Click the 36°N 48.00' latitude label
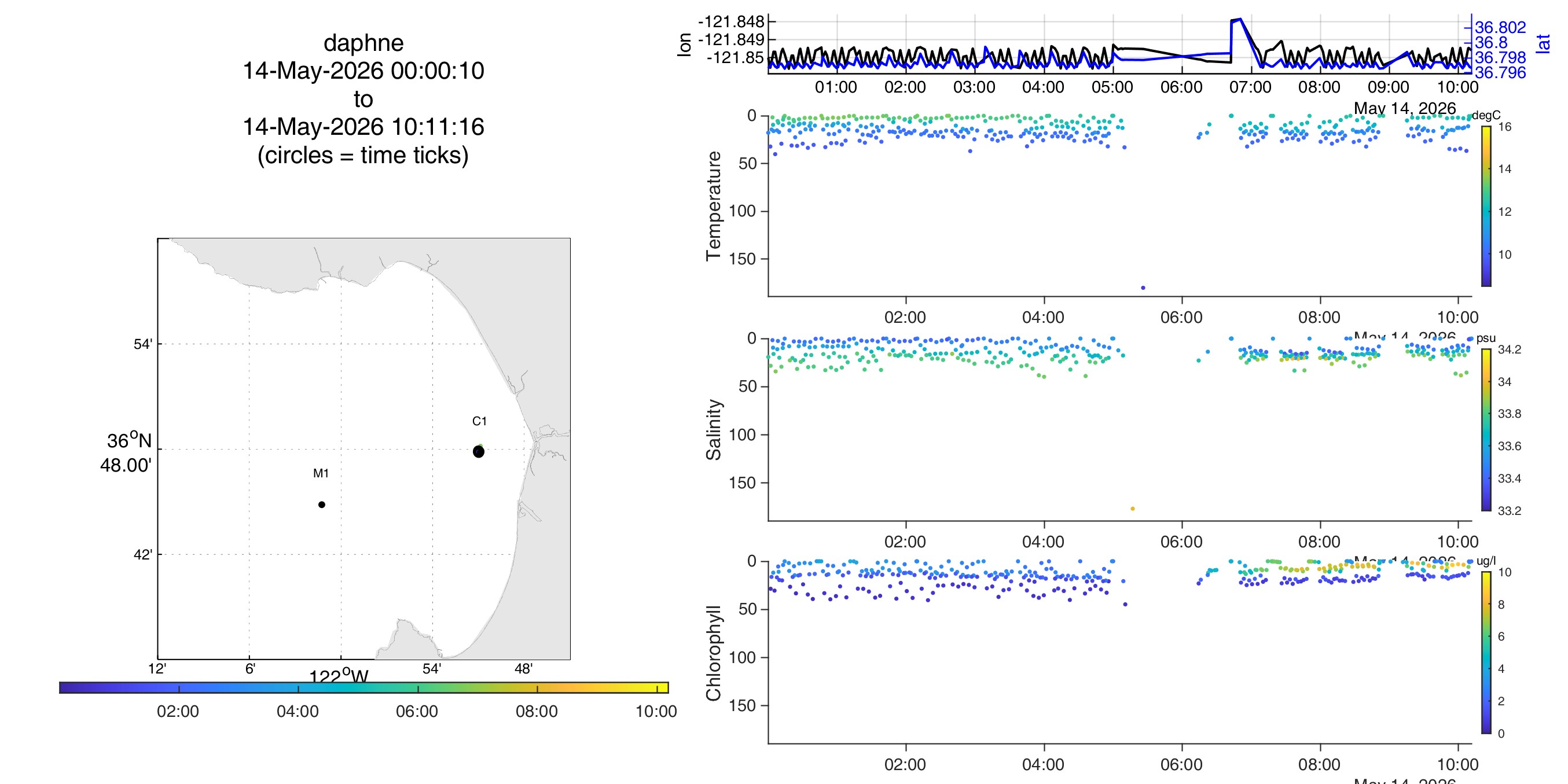1568x784 pixels. coord(126,452)
